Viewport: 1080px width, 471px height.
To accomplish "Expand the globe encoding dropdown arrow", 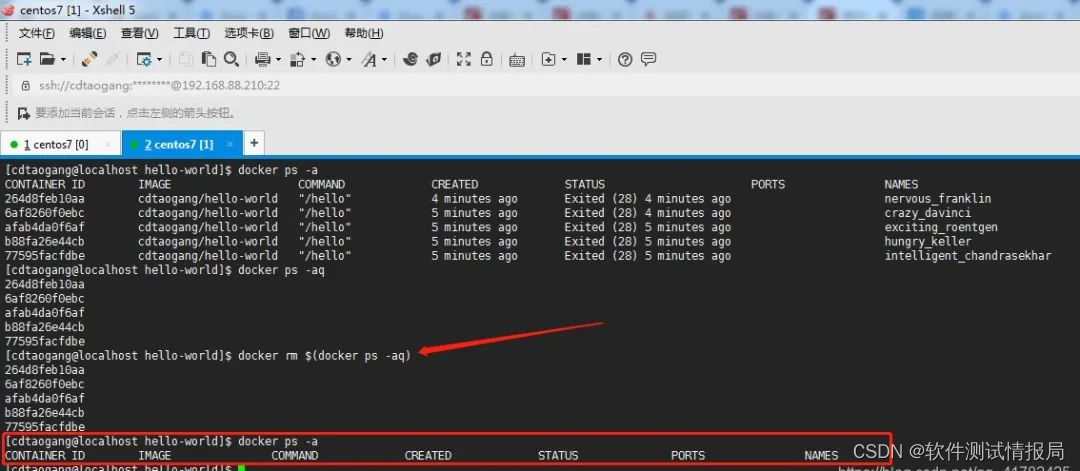I will pos(349,60).
